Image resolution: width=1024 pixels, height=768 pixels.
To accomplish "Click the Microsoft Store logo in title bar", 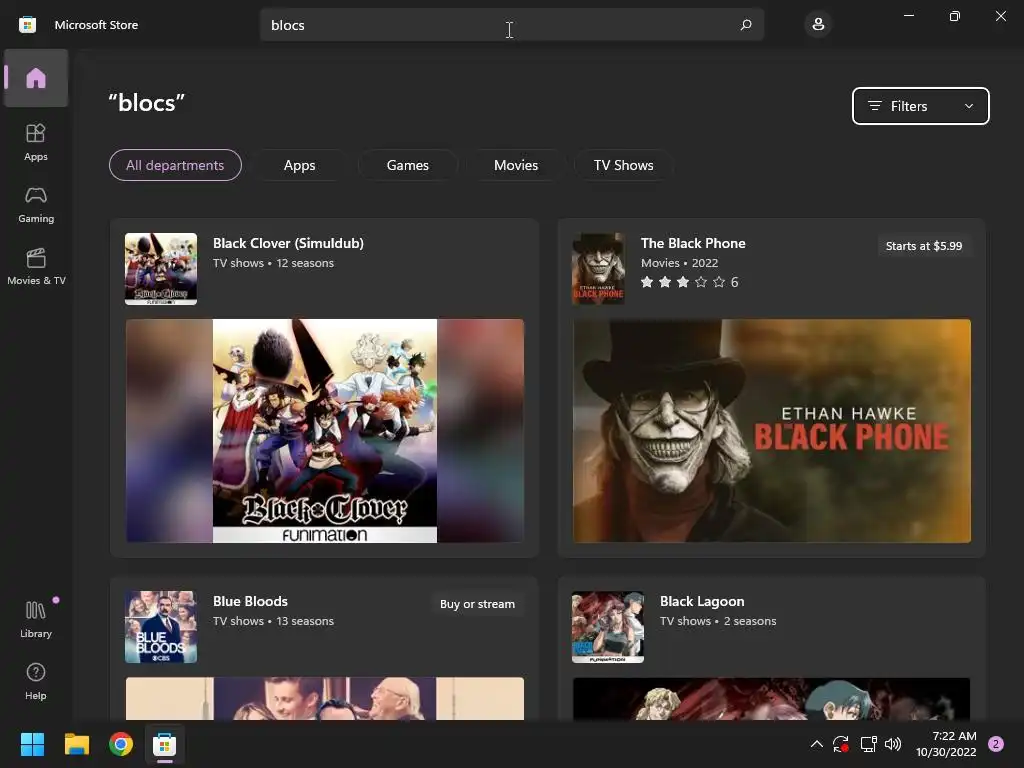I will (27, 25).
